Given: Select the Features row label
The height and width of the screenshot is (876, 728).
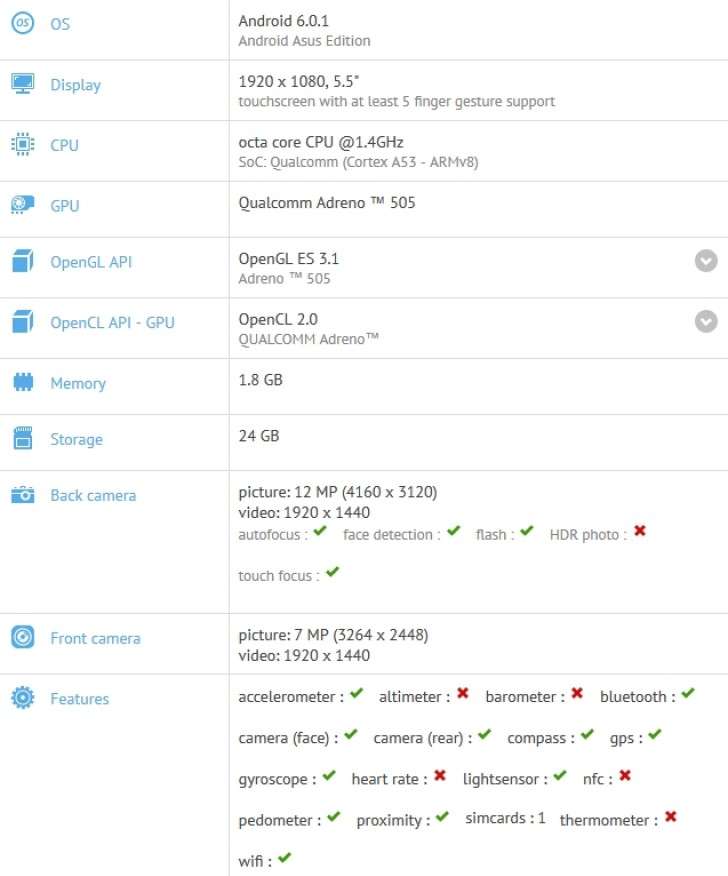Looking at the screenshot, I should point(79,699).
